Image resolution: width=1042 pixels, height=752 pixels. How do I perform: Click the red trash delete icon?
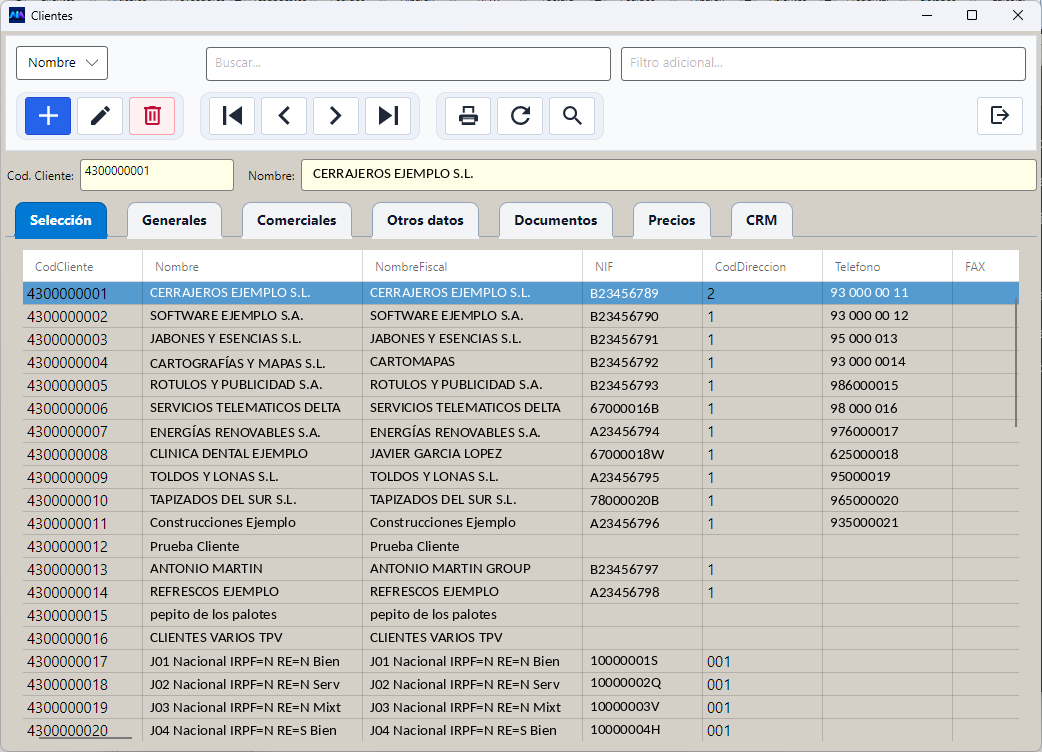point(152,116)
